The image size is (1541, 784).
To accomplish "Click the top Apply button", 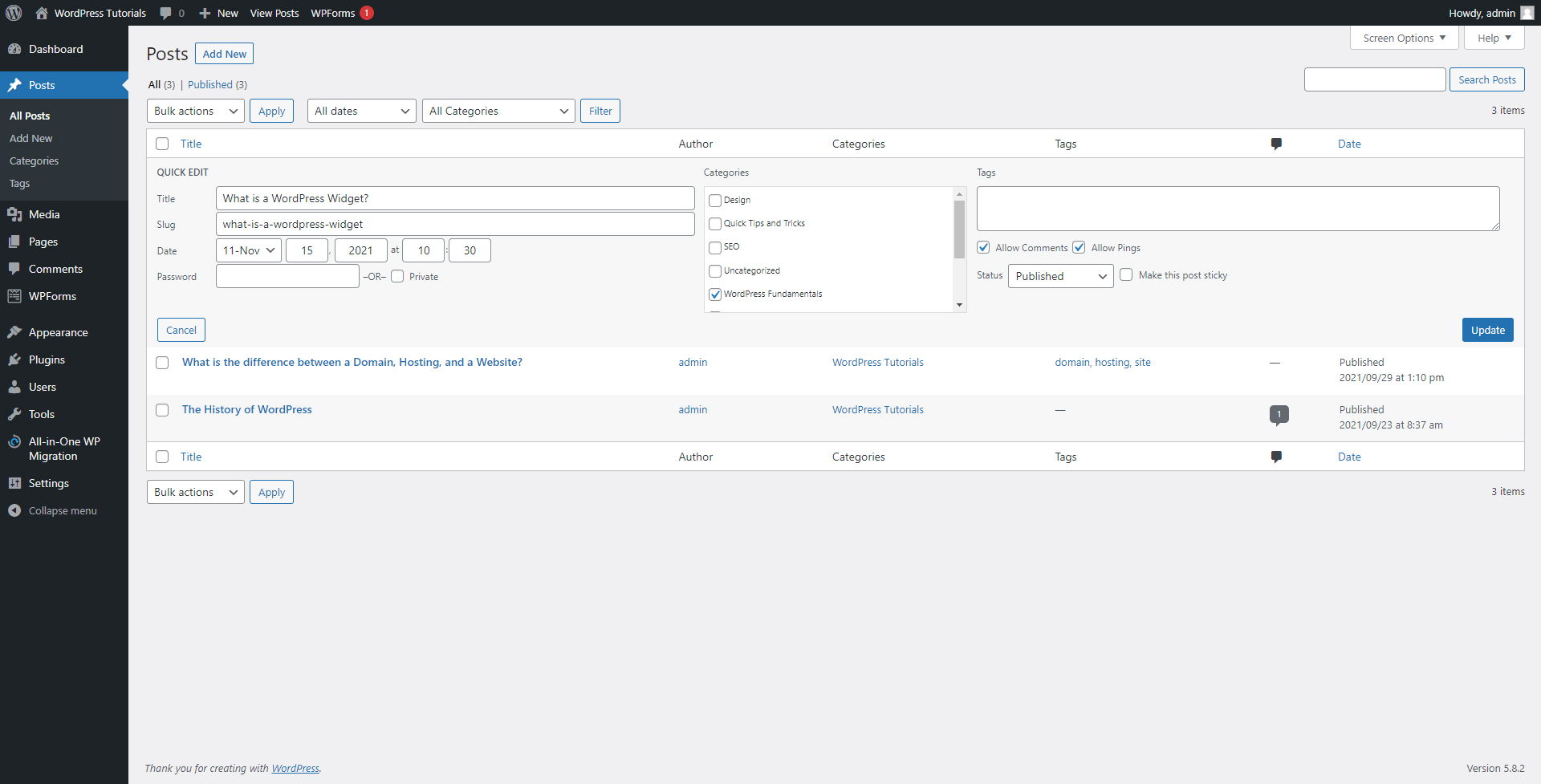I will coord(271,111).
